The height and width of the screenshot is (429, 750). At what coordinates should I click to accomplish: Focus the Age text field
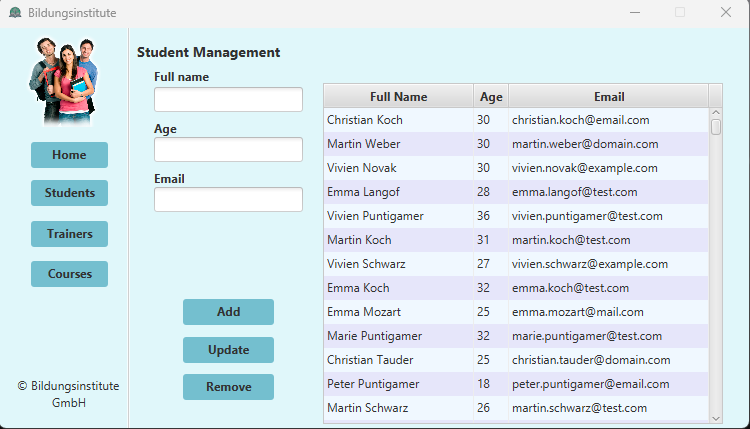click(x=228, y=150)
